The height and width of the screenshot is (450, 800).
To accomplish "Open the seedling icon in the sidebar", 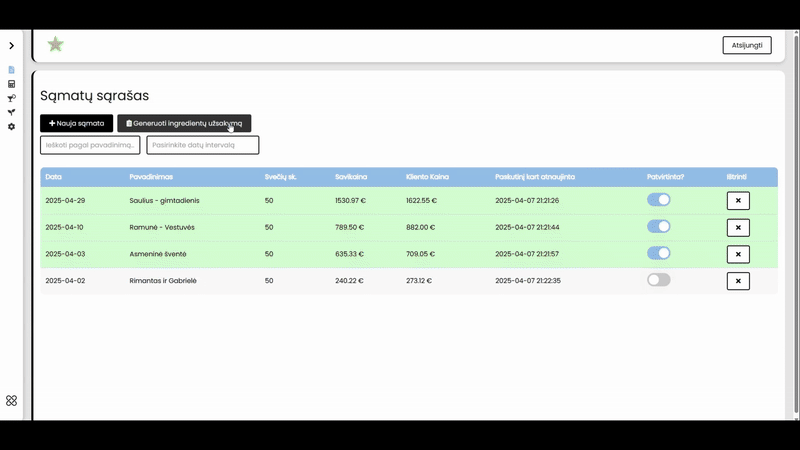I will [x=12, y=112].
